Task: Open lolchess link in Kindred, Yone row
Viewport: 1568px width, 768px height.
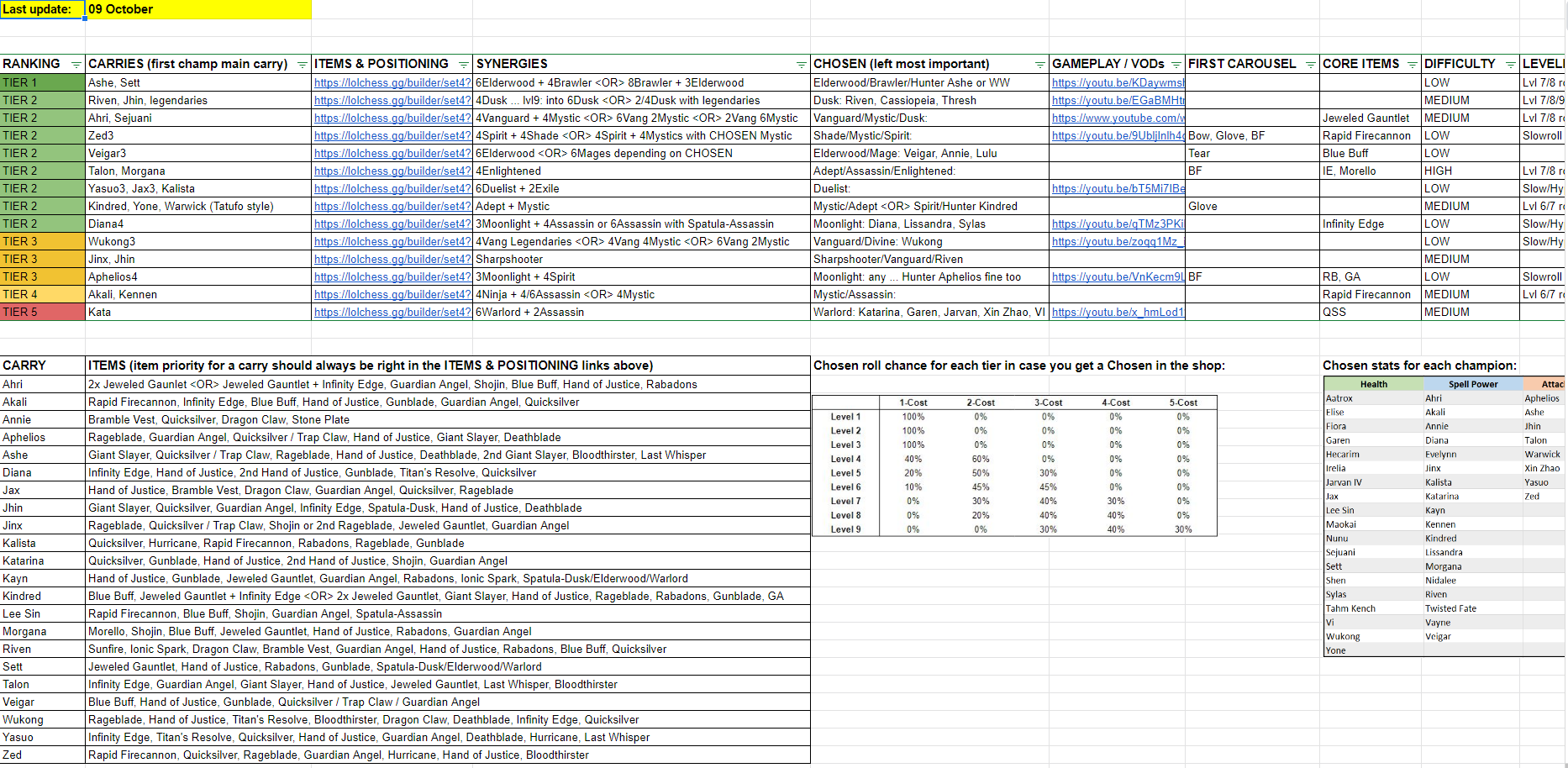Action: (392, 206)
